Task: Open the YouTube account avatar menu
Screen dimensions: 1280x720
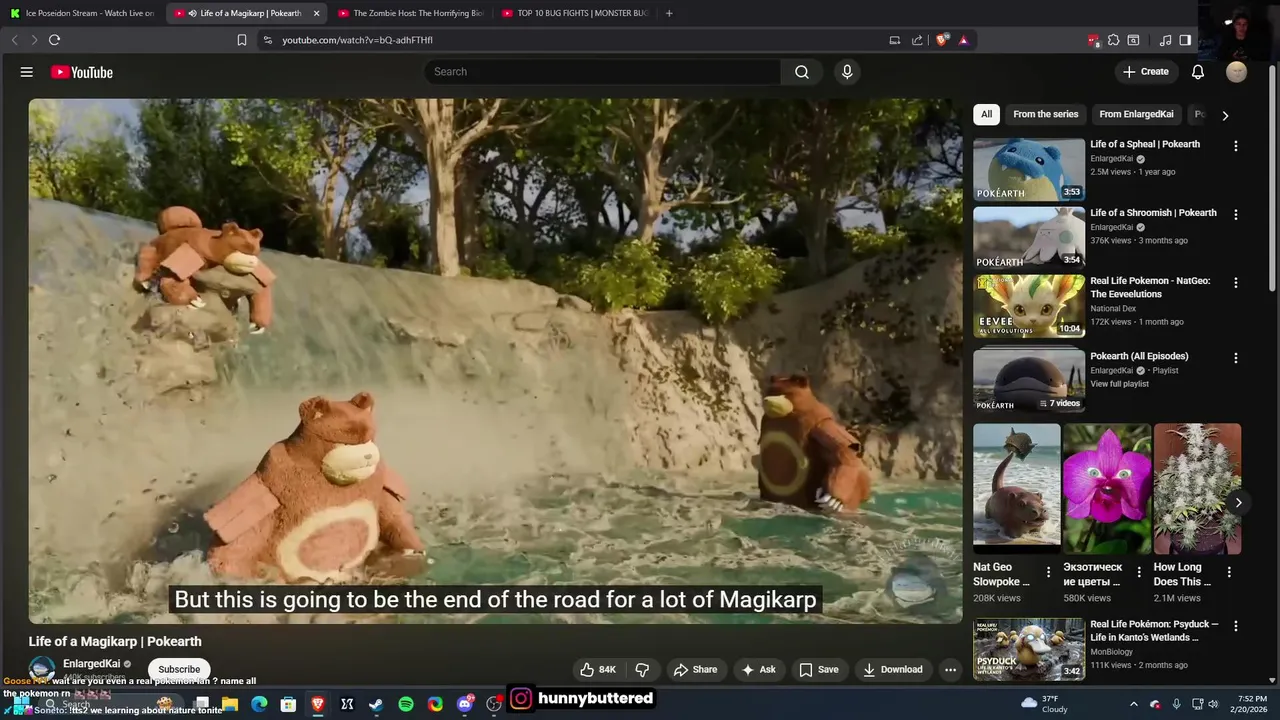Action: (1237, 72)
